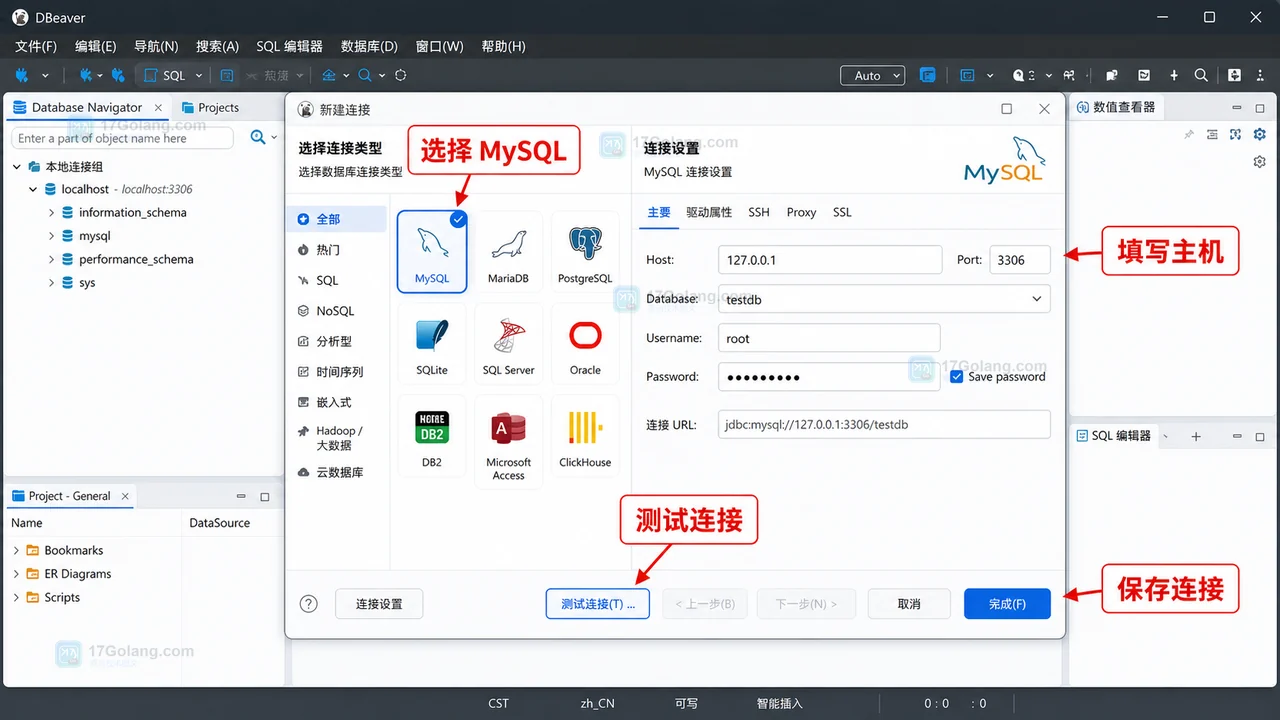Click the object name filter box
Screen dimensions: 1280x720
[x=122, y=138]
